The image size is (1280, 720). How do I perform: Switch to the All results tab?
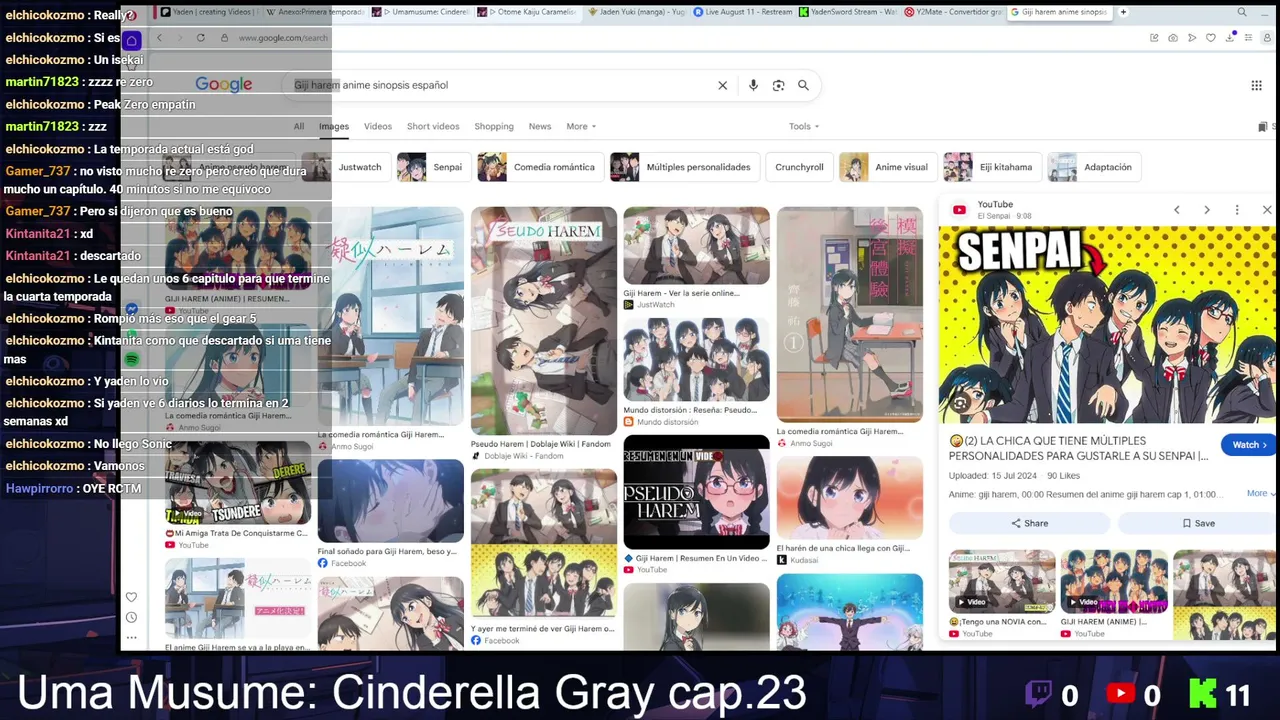(299, 127)
